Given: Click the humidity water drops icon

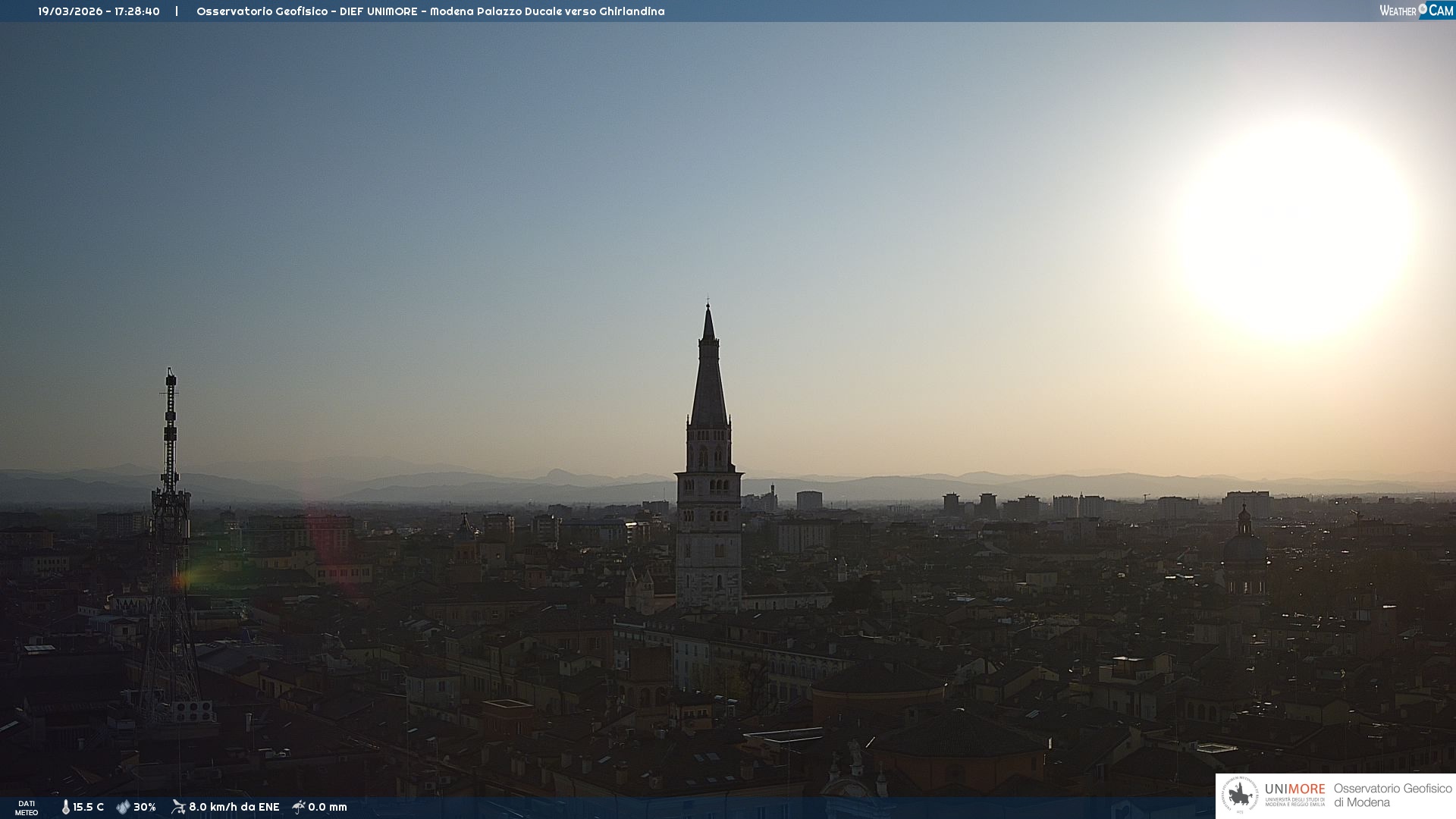Looking at the screenshot, I should coord(123,807).
